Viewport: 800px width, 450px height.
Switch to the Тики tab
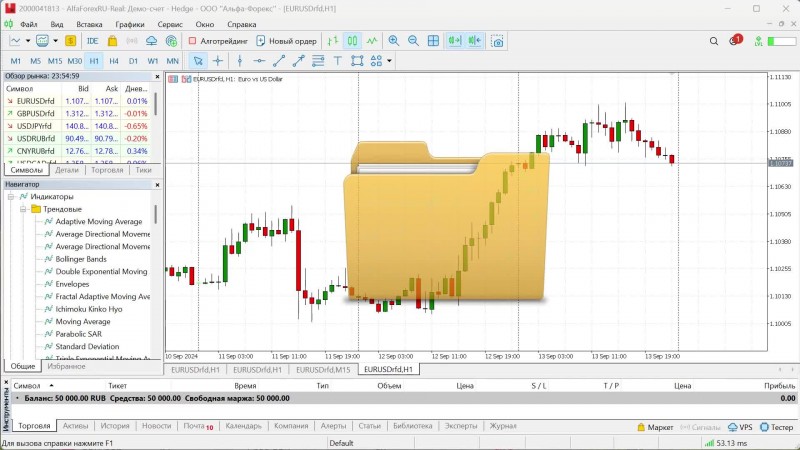[x=143, y=170]
